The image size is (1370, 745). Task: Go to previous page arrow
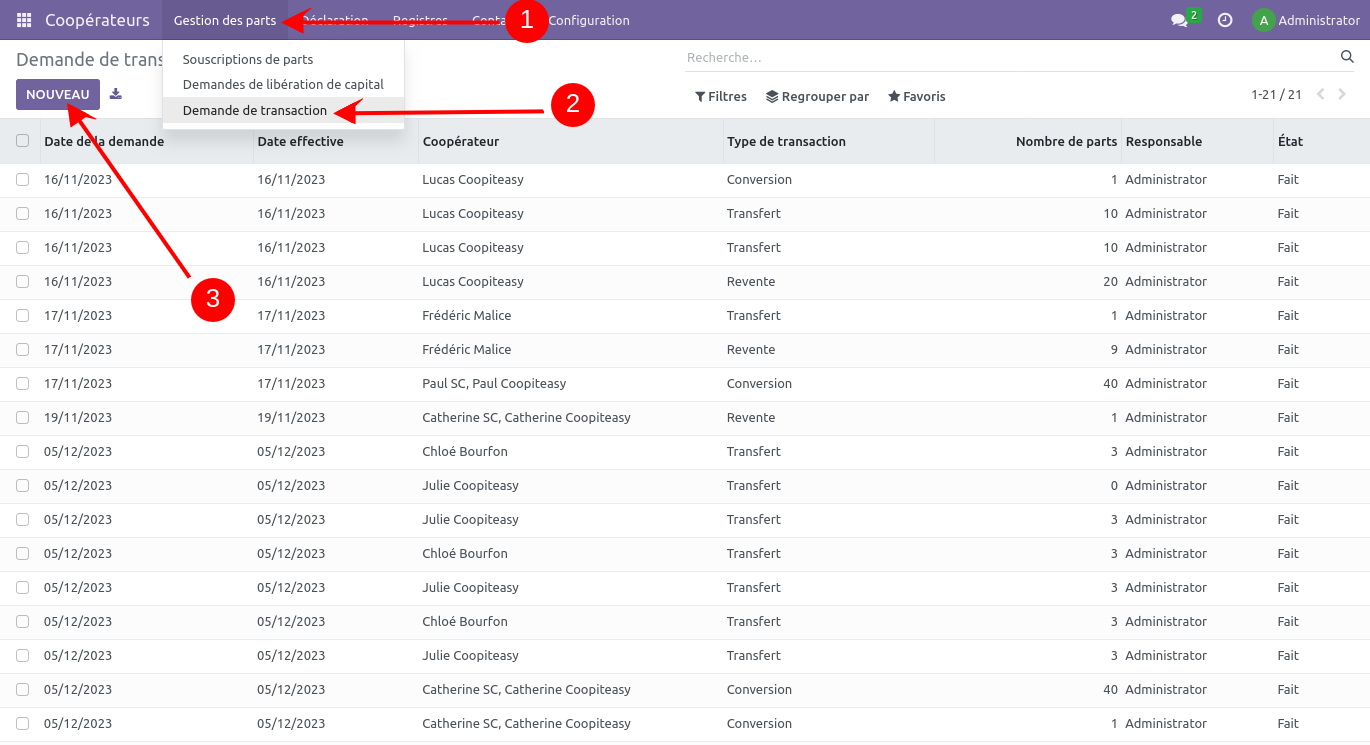pos(1321,95)
